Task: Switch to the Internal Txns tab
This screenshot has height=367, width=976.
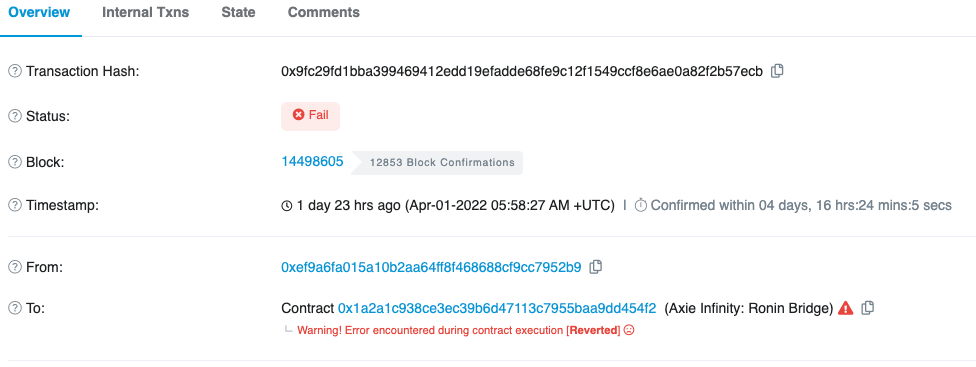Action: [x=146, y=12]
